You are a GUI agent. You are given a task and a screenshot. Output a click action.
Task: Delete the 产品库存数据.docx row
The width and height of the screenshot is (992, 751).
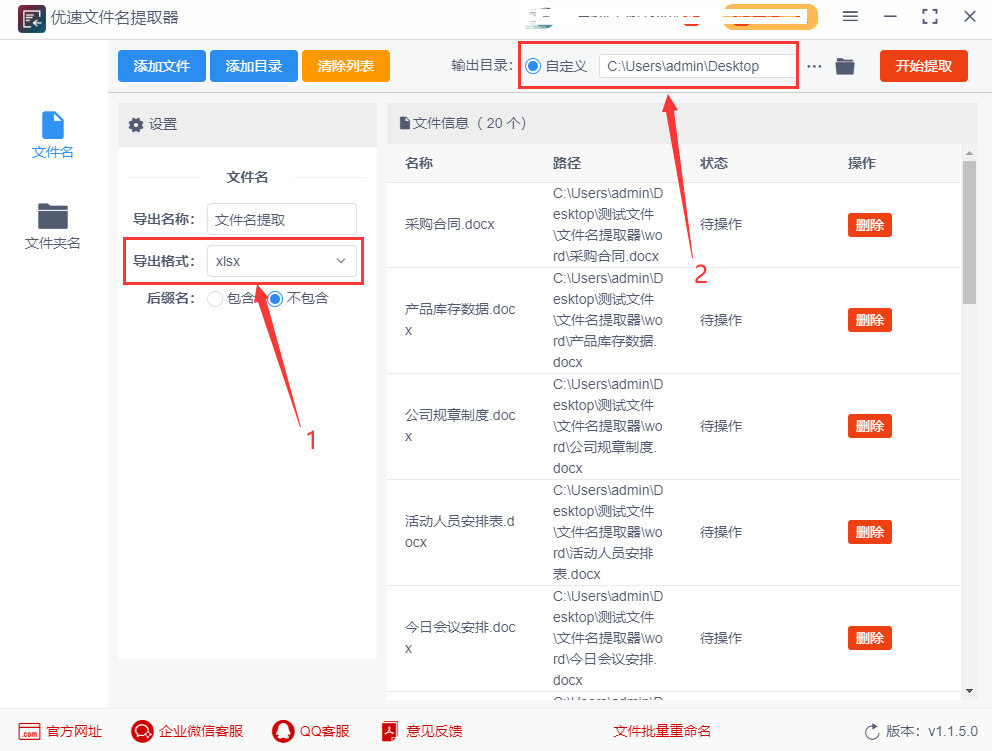(x=870, y=320)
